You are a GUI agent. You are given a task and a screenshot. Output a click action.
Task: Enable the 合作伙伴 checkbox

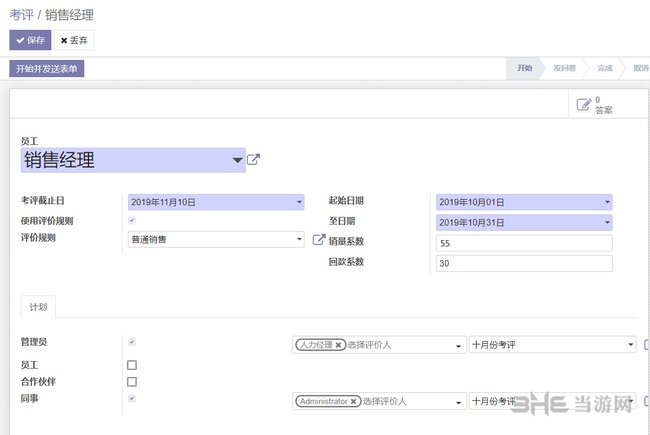132,382
